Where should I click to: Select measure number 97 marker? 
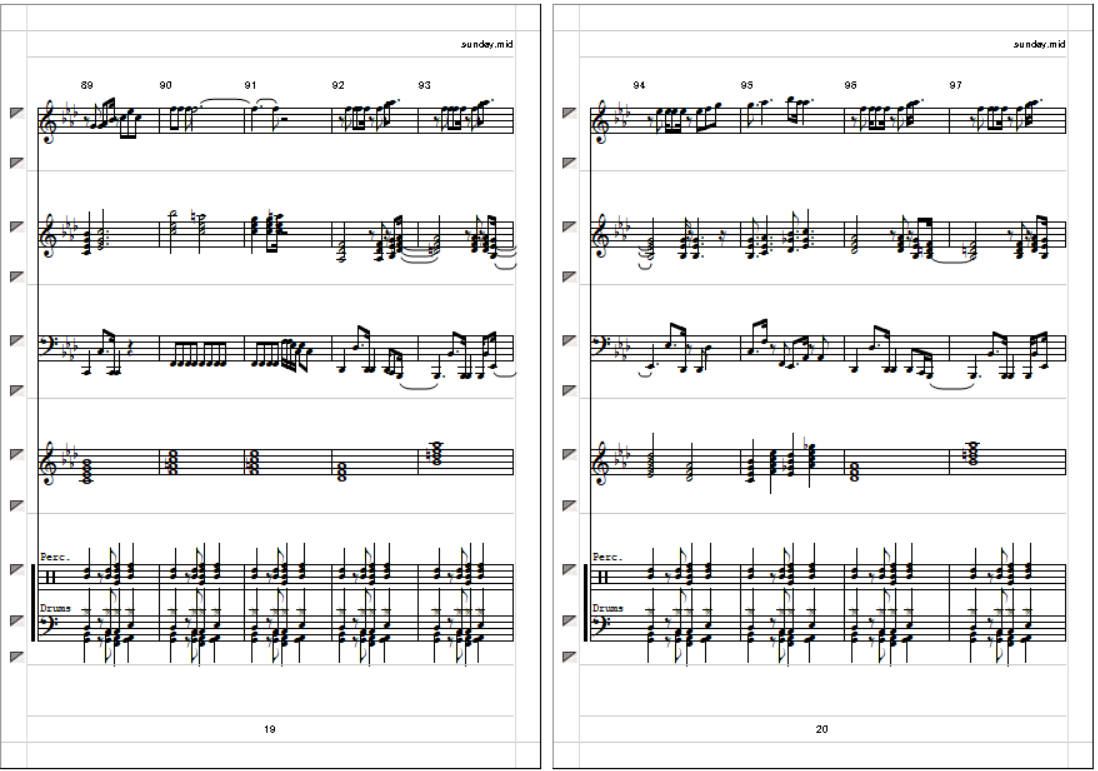click(956, 85)
